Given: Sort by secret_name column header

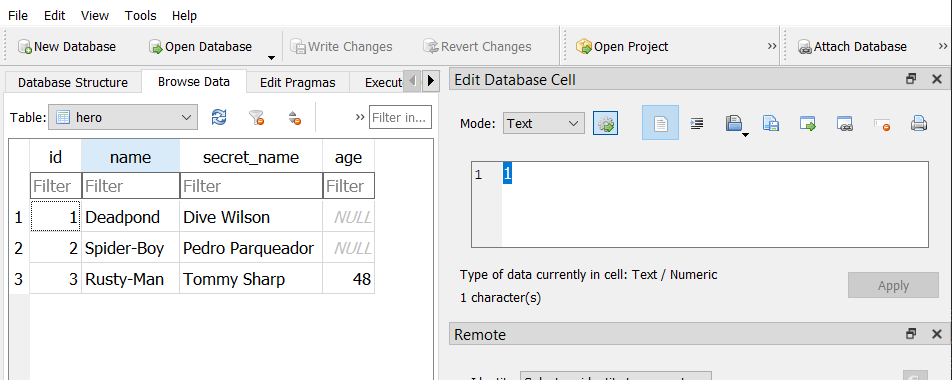Looking at the screenshot, I should [251, 157].
